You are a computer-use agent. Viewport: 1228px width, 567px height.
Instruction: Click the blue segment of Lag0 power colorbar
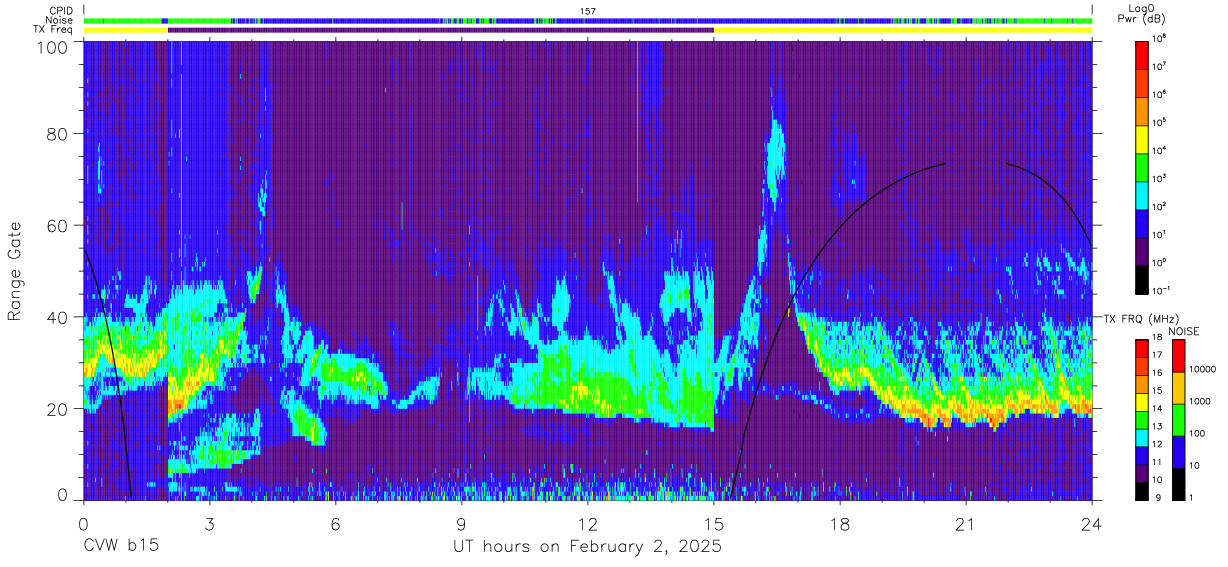[x=1142, y=222]
